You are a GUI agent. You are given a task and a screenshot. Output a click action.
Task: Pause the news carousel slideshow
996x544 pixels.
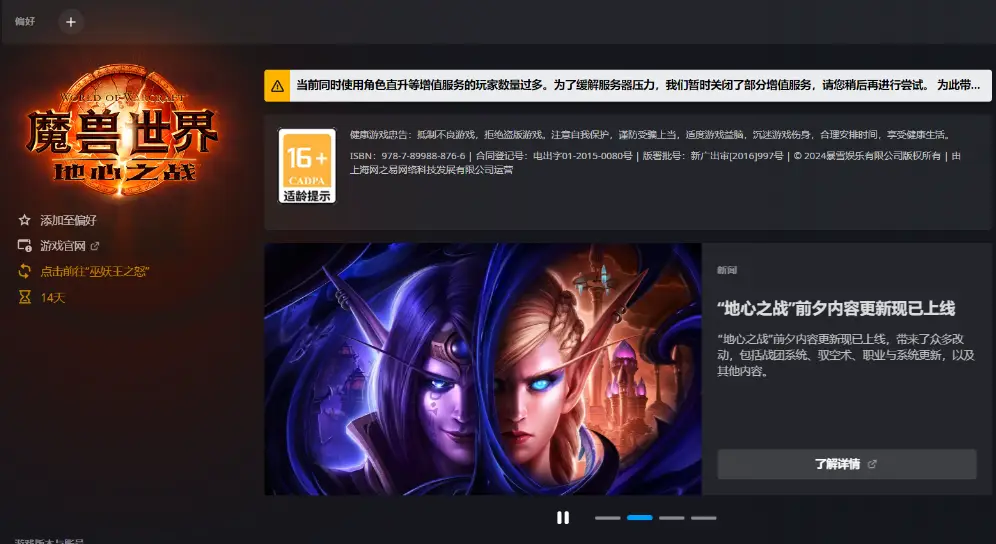(x=563, y=518)
